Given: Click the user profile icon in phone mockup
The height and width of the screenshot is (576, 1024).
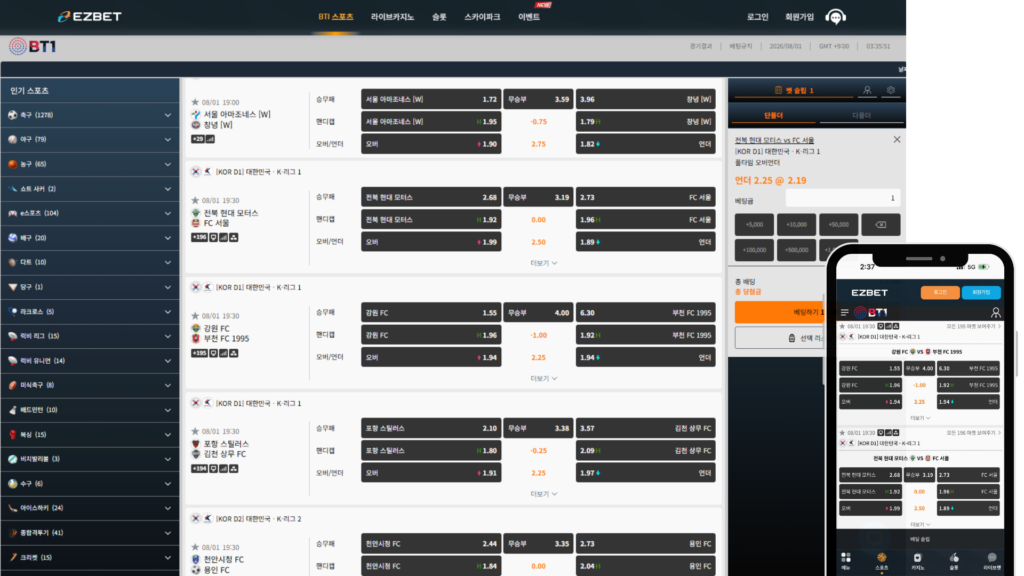Looking at the screenshot, I should click(995, 312).
